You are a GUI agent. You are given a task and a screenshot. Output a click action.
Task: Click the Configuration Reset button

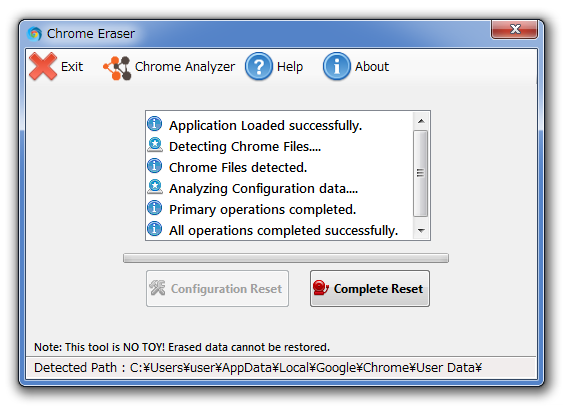(217, 288)
